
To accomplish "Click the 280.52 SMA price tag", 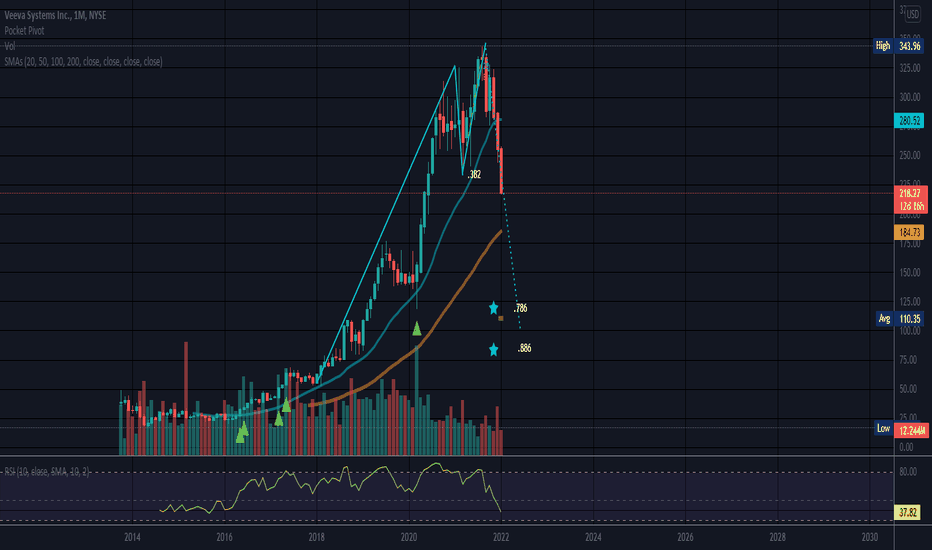I will 909,121.
